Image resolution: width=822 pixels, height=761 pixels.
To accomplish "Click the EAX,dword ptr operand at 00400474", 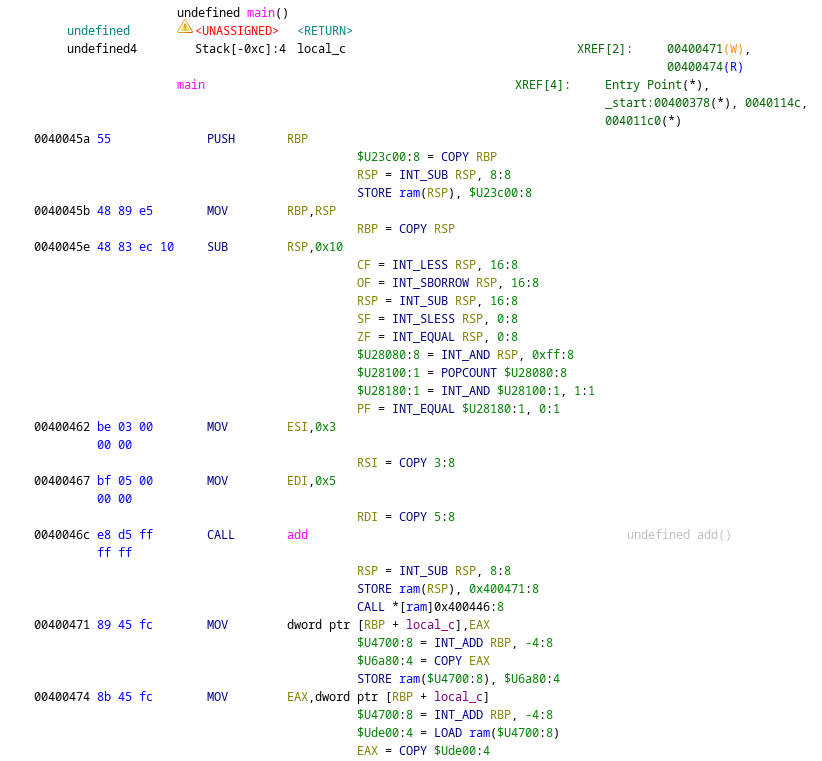I will coord(388,697).
